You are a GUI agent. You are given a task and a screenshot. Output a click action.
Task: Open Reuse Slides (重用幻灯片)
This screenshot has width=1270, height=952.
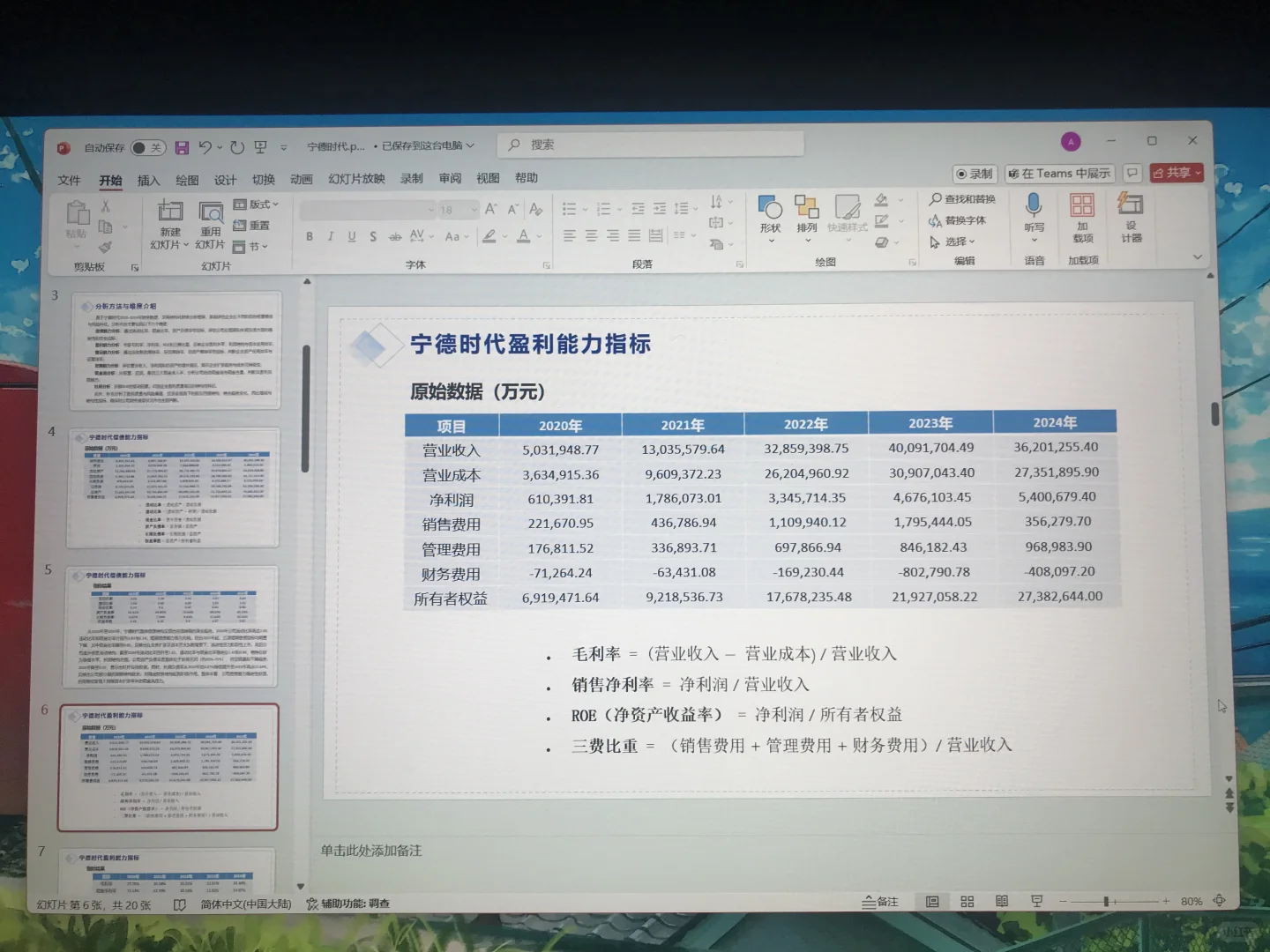coord(210,225)
